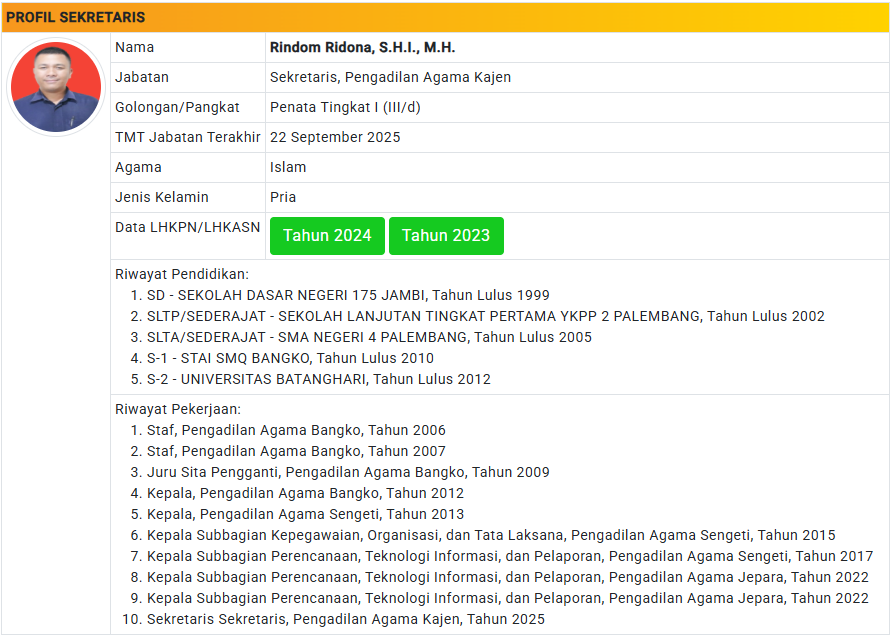Click the date 22 September 2025
The height and width of the screenshot is (636, 891).
coord(335,137)
